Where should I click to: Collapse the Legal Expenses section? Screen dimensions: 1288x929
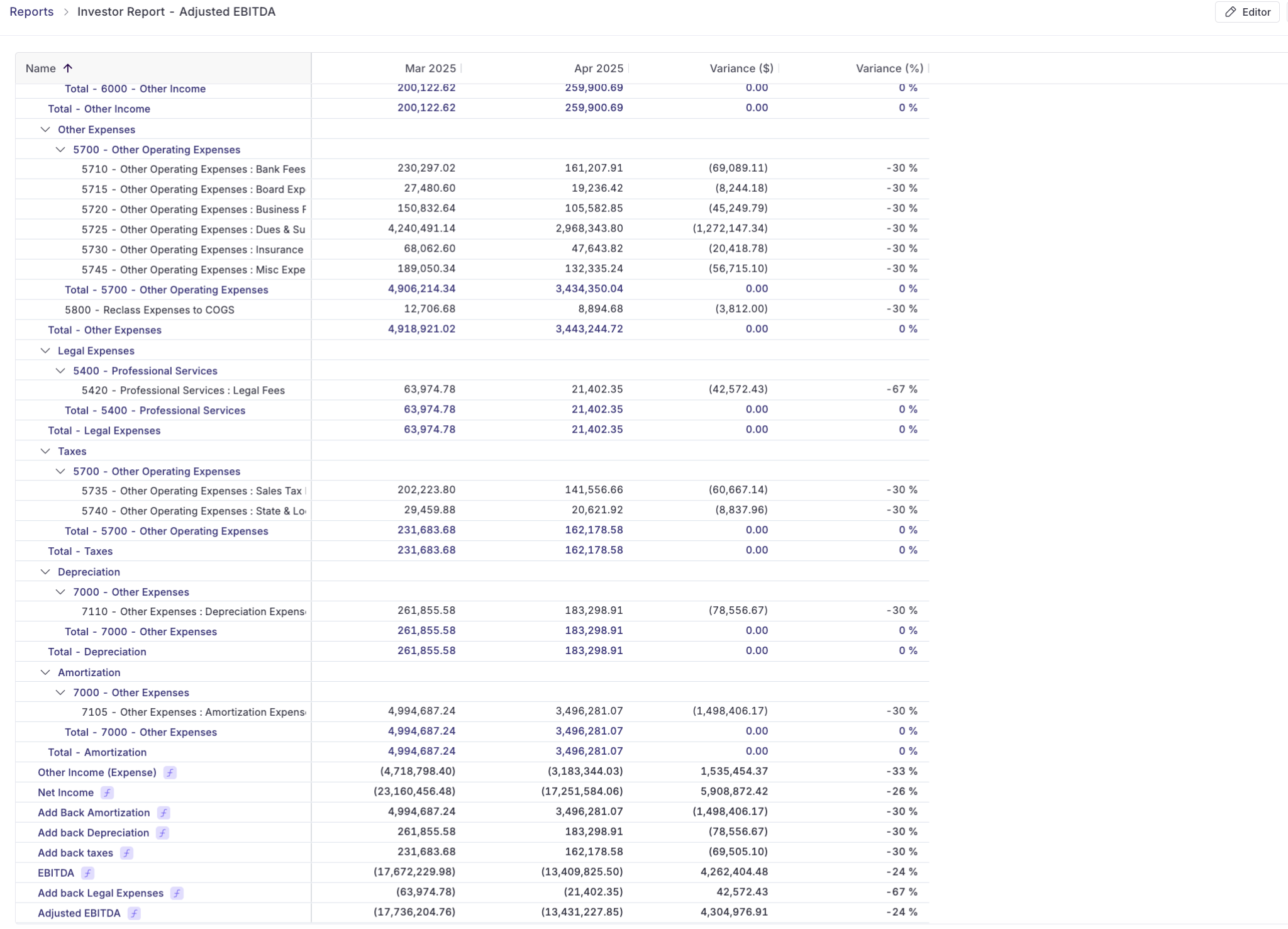tap(45, 351)
